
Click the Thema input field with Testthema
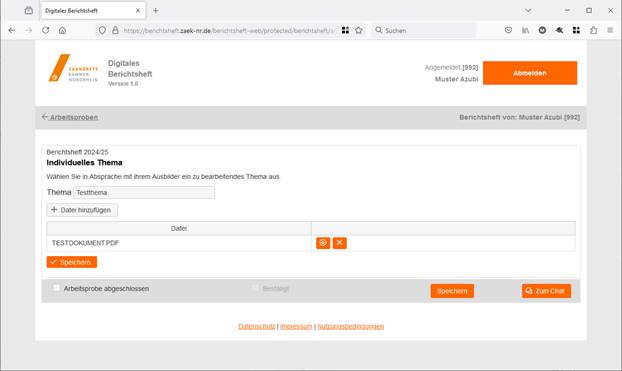[144, 192]
